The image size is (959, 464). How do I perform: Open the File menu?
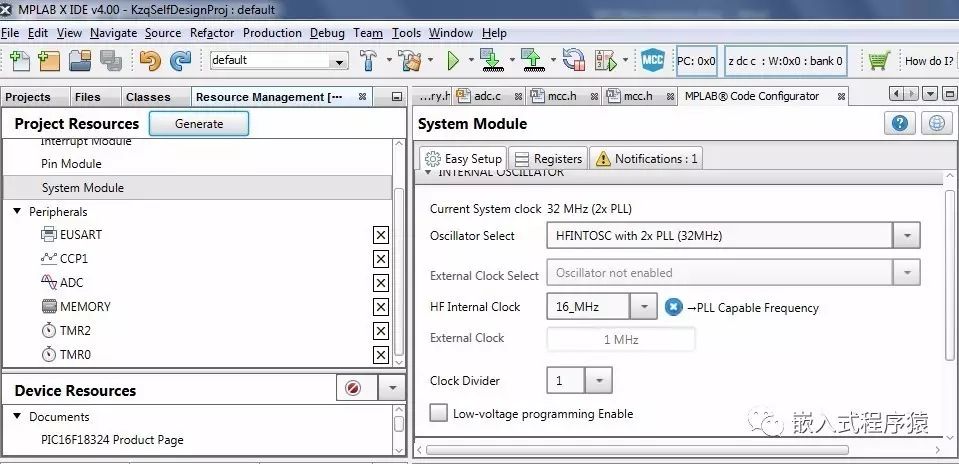pos(10,33)
